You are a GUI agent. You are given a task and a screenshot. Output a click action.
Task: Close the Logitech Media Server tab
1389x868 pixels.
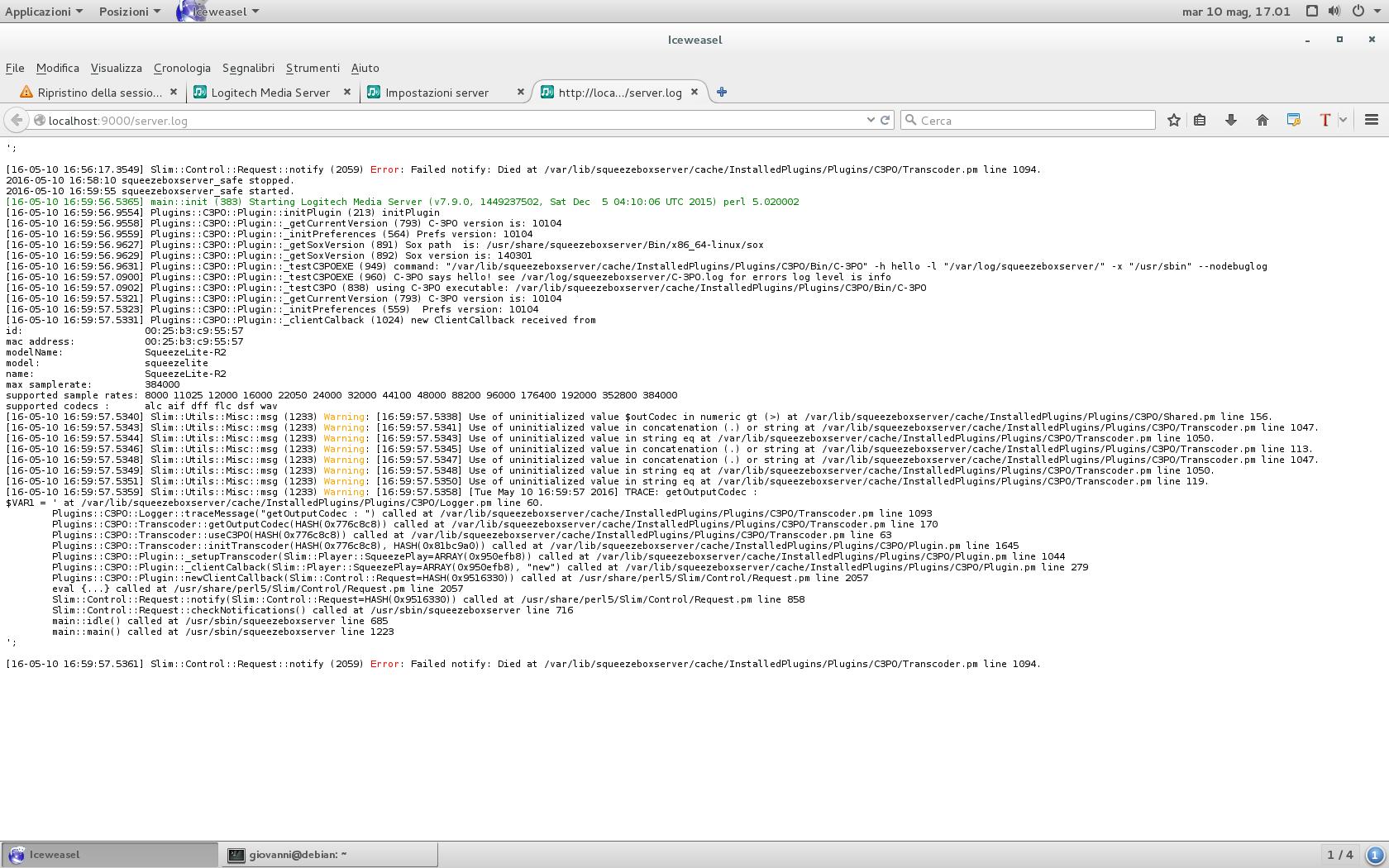point(346,92)
